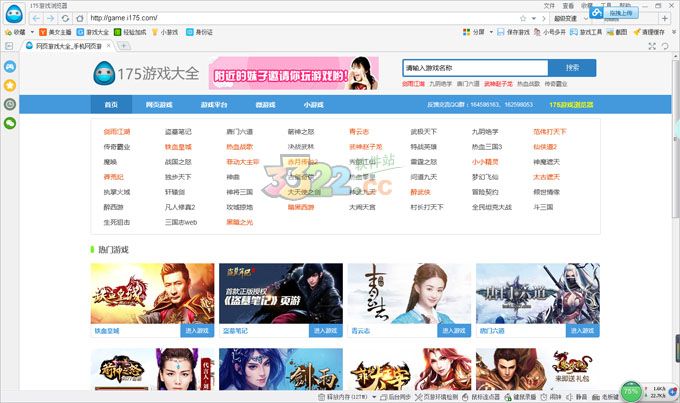Image resolution: width=680 pixels, height=403 pixels.
Task: Open the 铁血皇城 game thumbnail
Action: coord(152,293)
